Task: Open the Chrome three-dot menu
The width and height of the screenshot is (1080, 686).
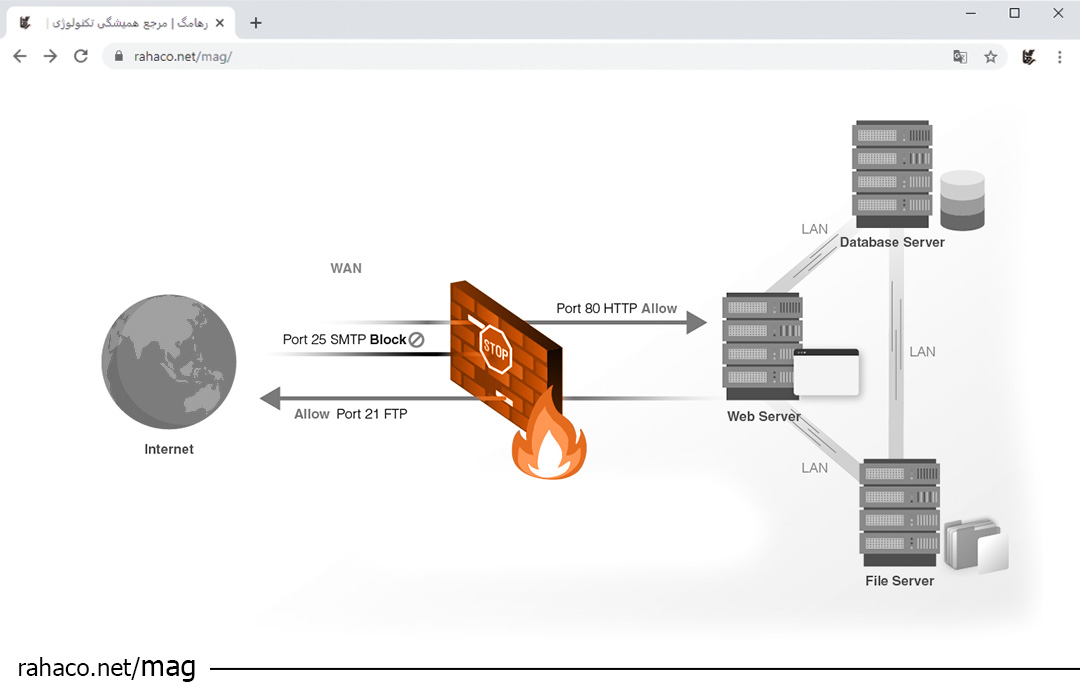Action: tap(1060, 57)
